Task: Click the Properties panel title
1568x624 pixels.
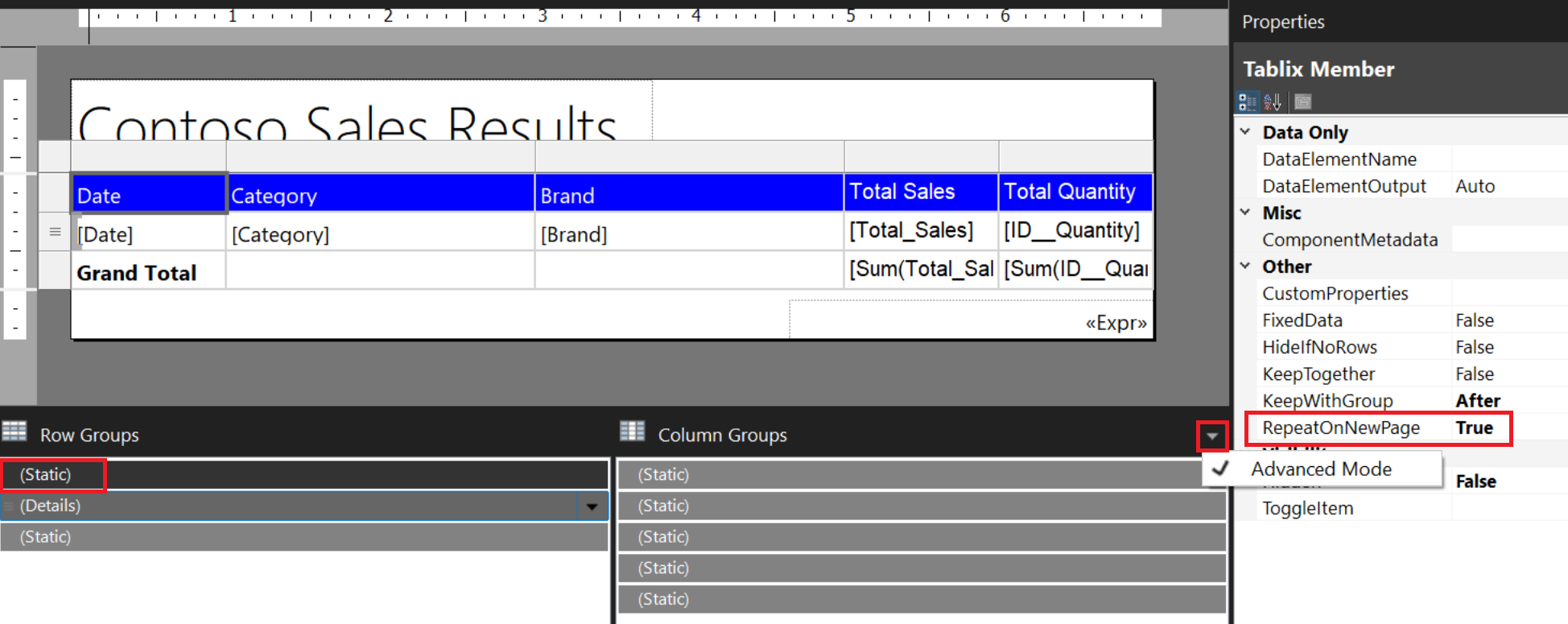Action: click(1282, 23)
